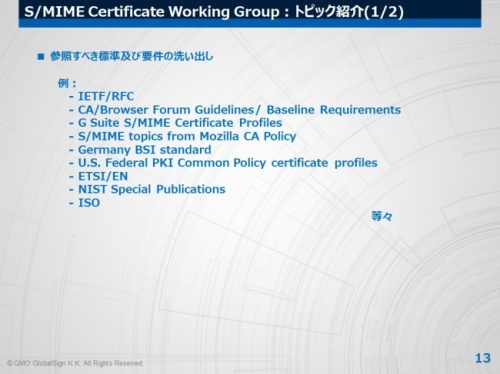Click the 等々 text
The width and height of the screenshot is (500, 374).
pos(382,216)
